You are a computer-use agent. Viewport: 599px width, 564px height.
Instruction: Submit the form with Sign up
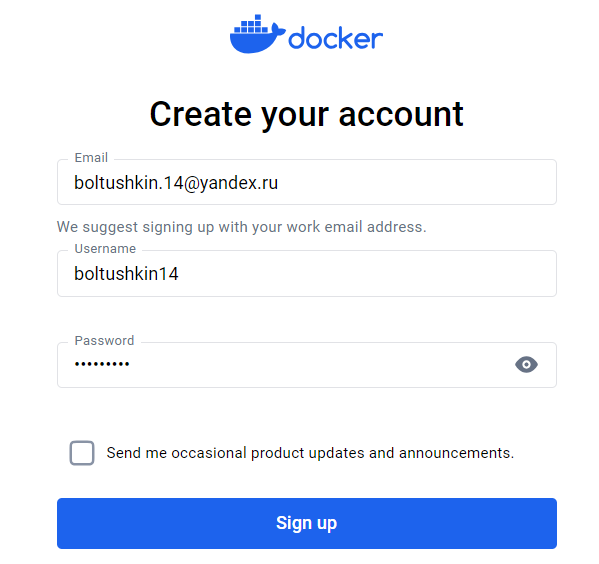pos(307,523)
